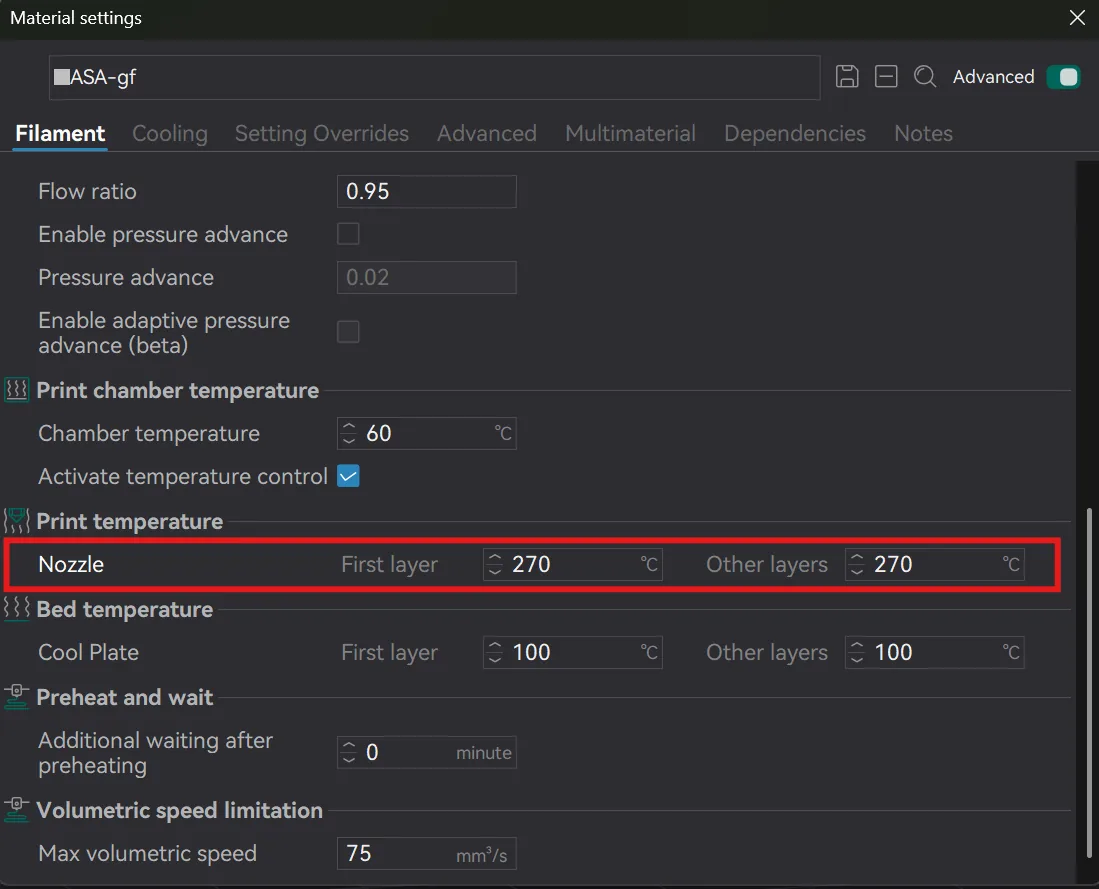Toggle the Advanced mode switch
Screen dimensions: 1099x889
[x=1063, y=77]
